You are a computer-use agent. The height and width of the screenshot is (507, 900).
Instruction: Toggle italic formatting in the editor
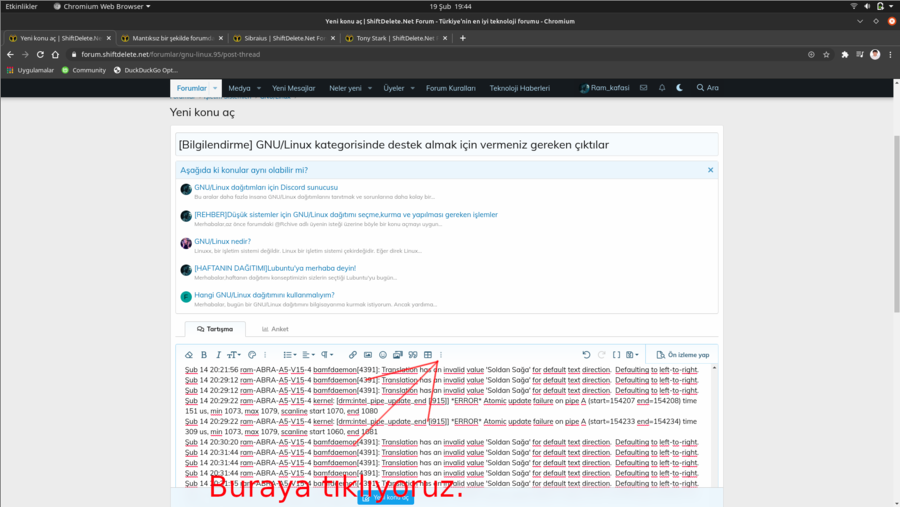218,355
